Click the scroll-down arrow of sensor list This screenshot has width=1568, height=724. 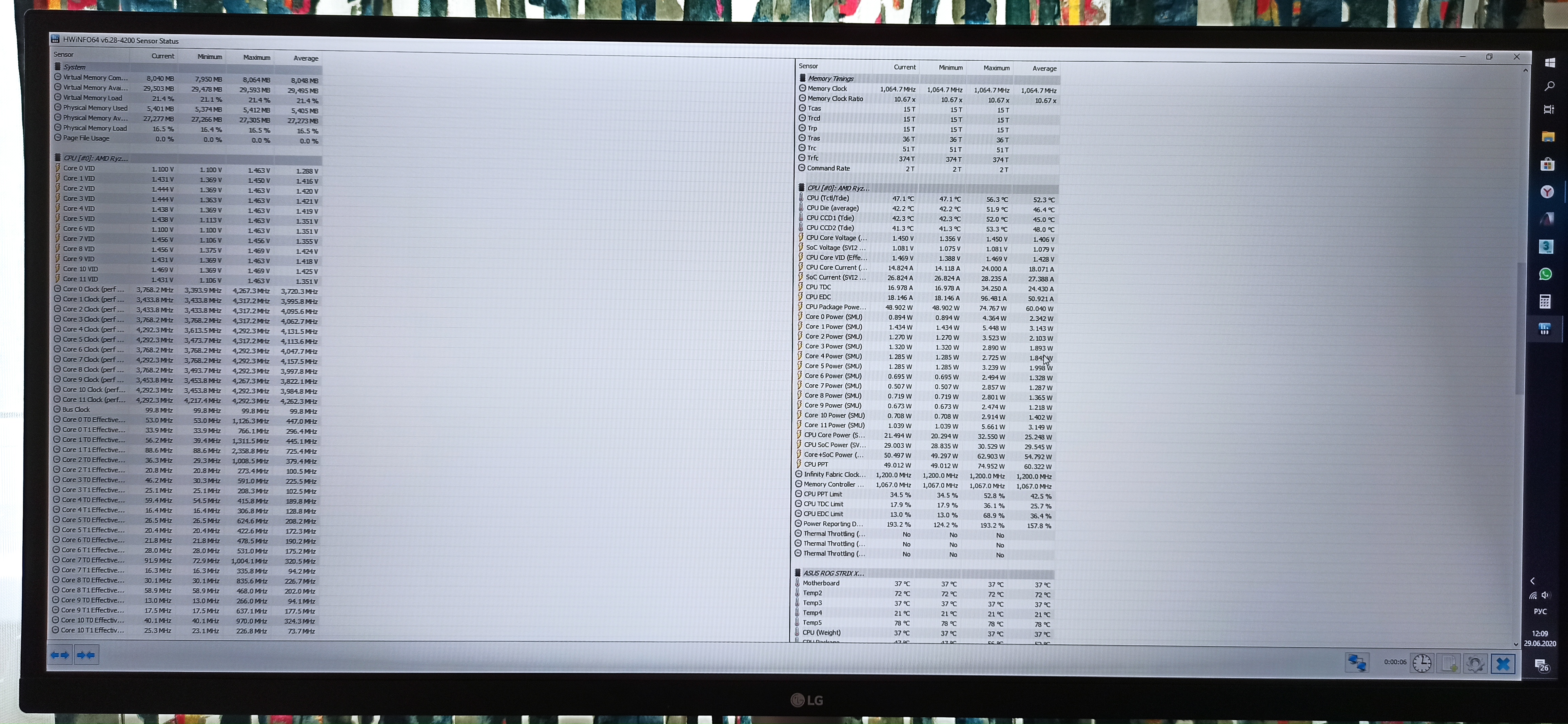point(1516,644)
